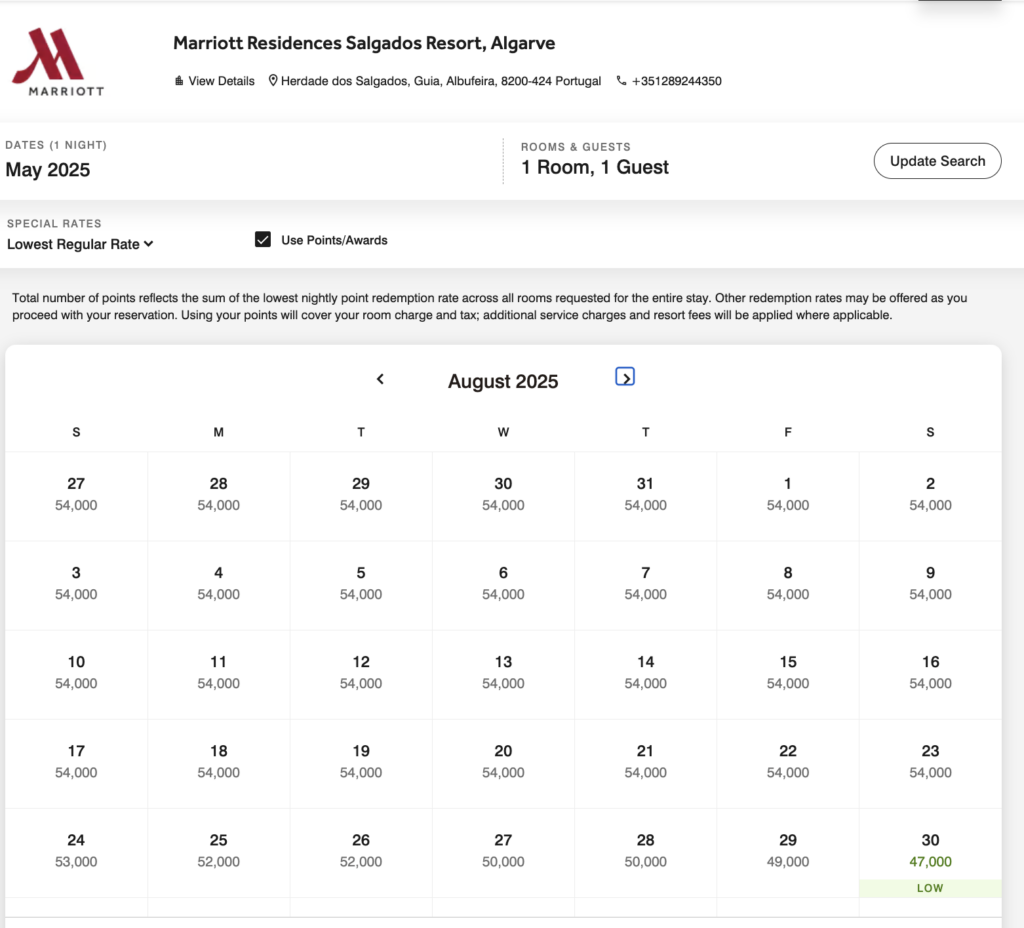Select August 20 on the calendar
Viewport: 1024px width, 928px height.
pos(503,763)
